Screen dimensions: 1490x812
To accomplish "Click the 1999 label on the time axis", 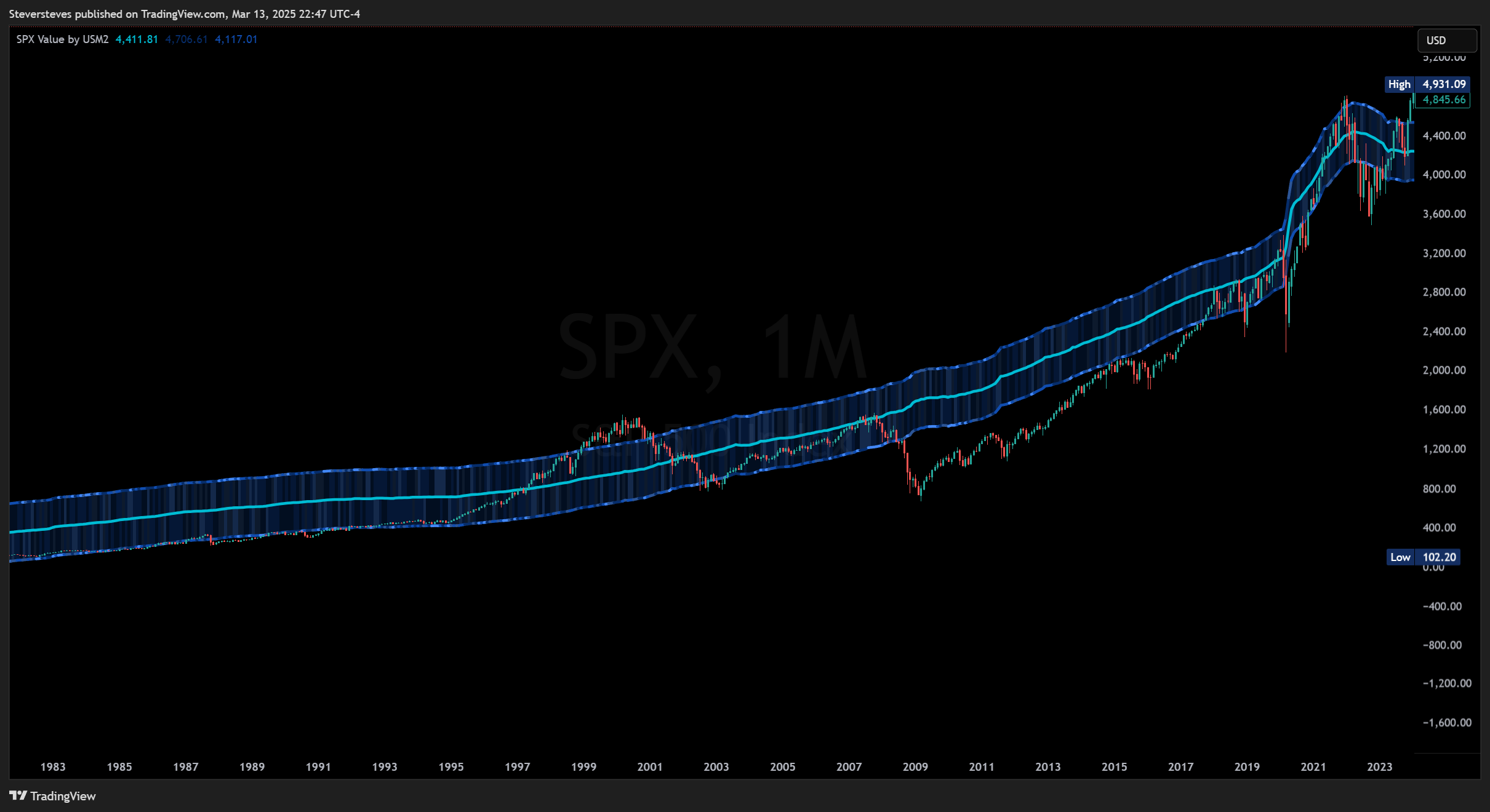I will [584, 767].
